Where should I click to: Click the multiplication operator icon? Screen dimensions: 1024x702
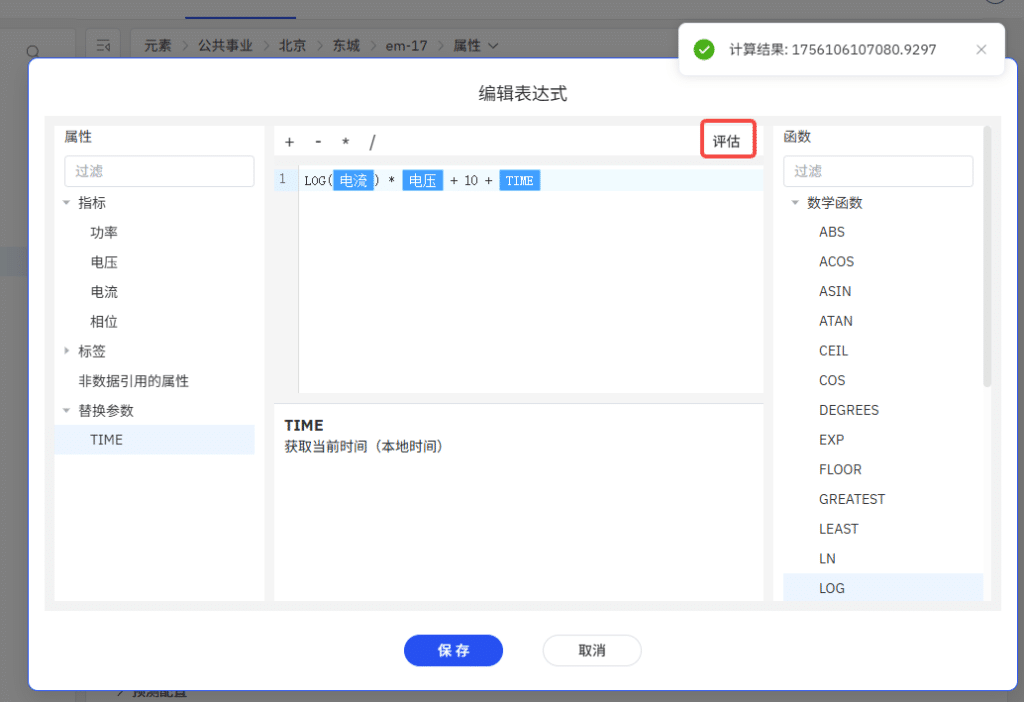pos(345,141)
